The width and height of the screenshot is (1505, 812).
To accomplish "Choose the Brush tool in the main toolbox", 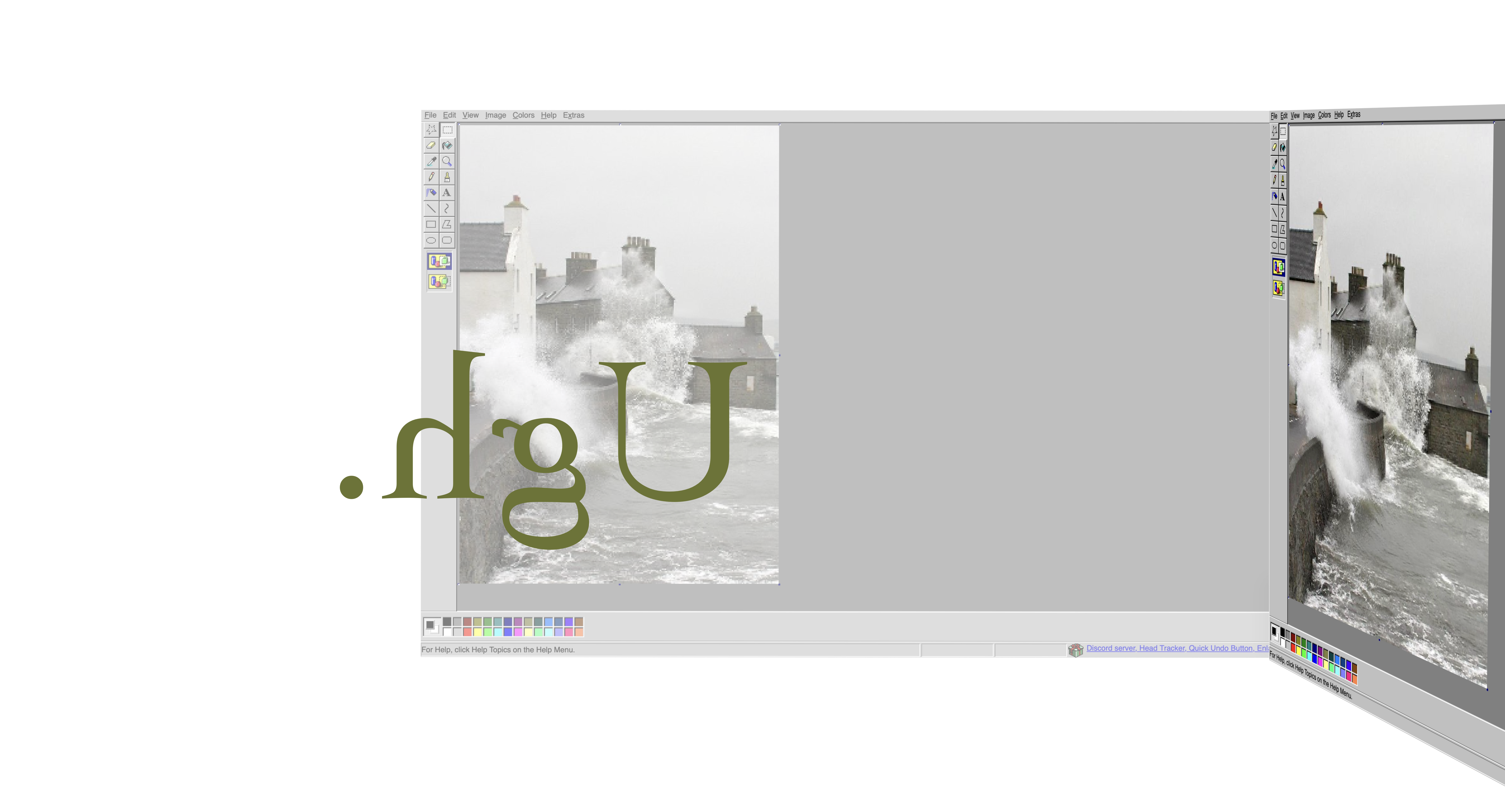I will point(447,177).
